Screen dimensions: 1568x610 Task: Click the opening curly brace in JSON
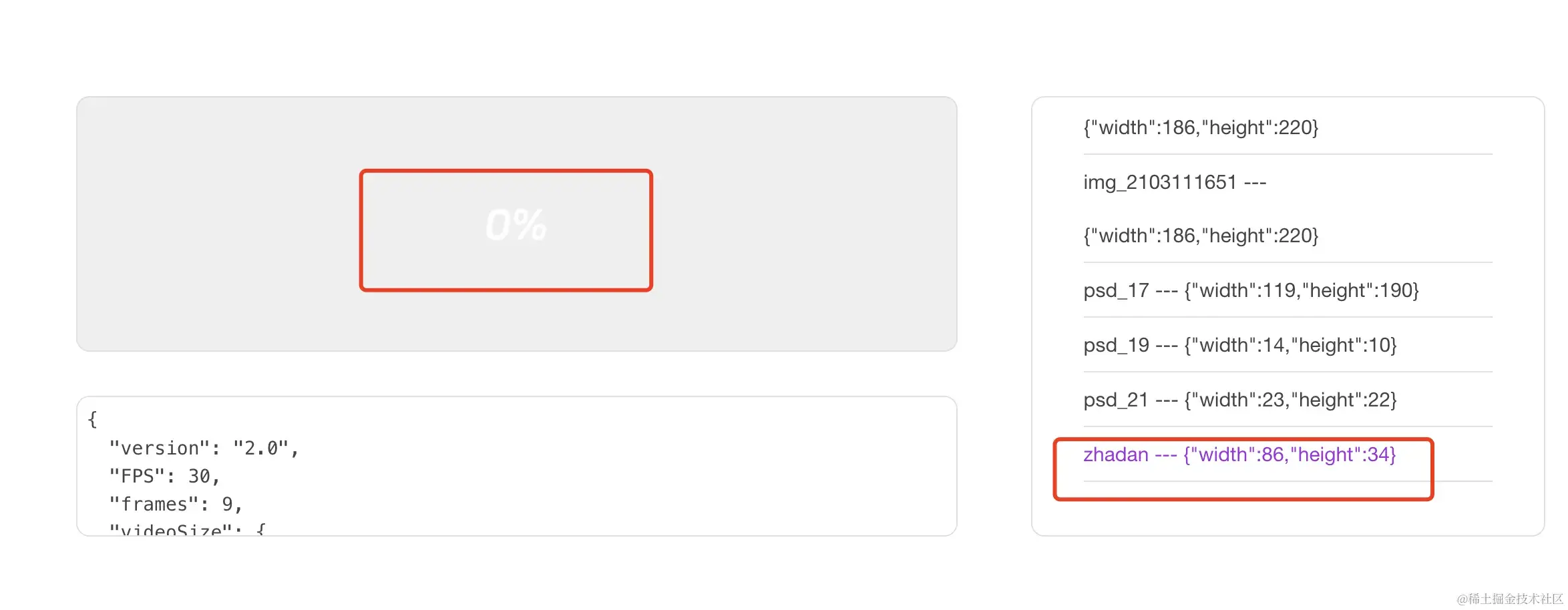click(x=93, y=419)
